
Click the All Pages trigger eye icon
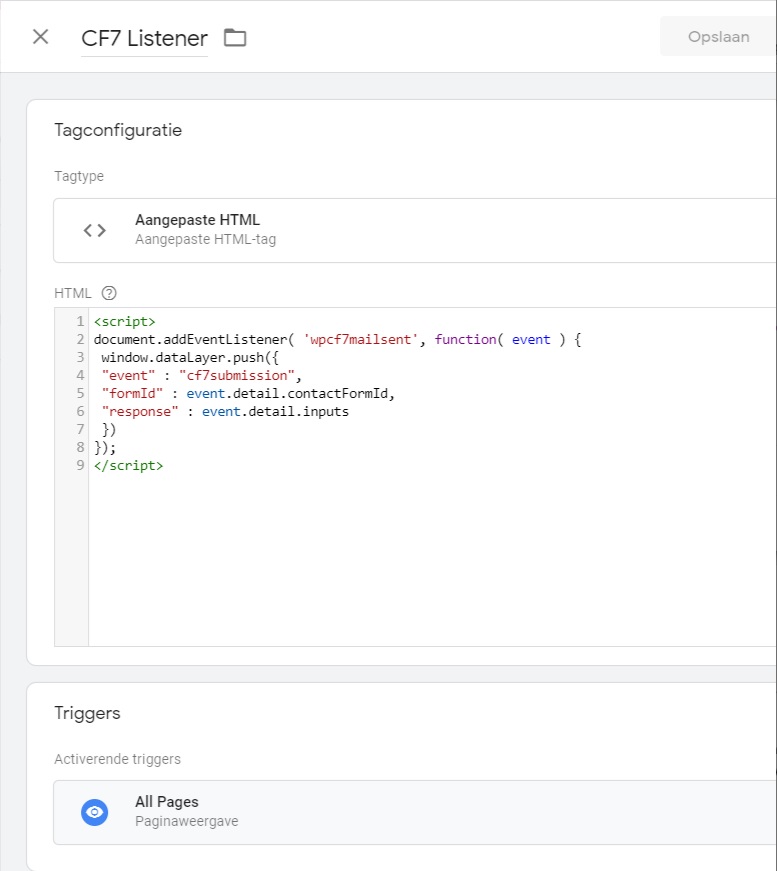(x=94, y=812)
